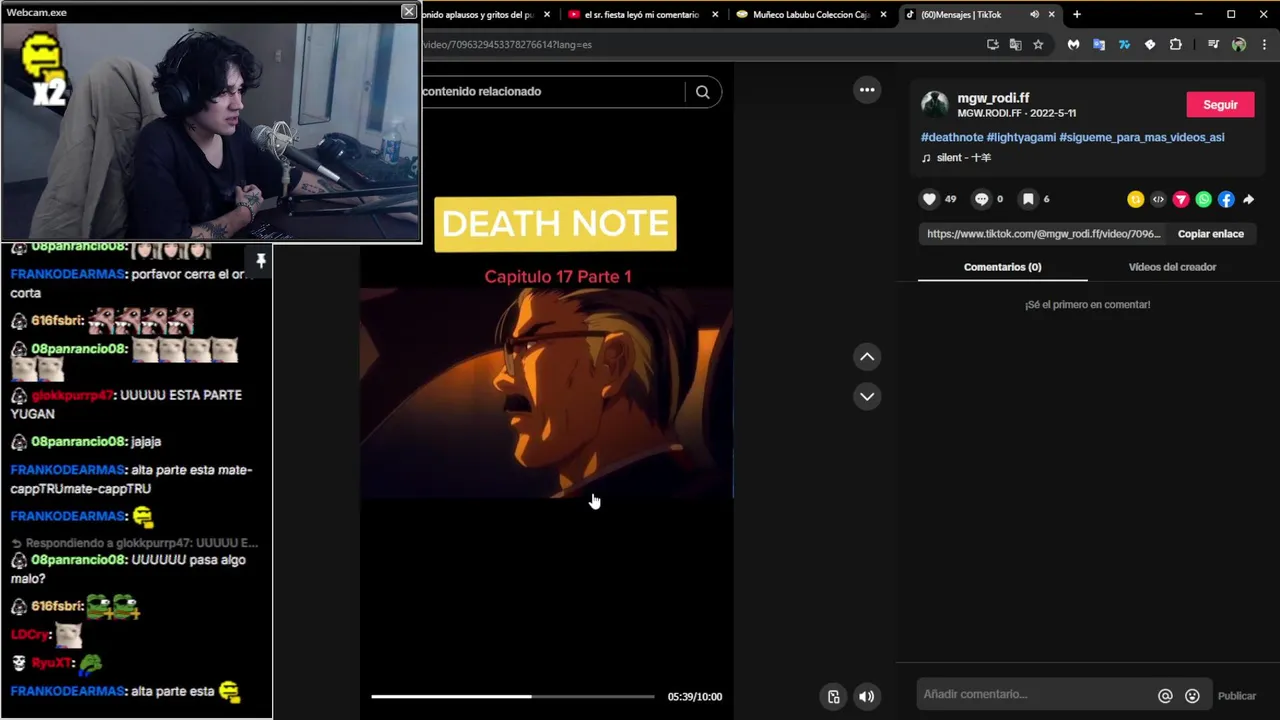Click the translate page icon
Screen dimensions: 1280x720
click(x=1015, y=44)
